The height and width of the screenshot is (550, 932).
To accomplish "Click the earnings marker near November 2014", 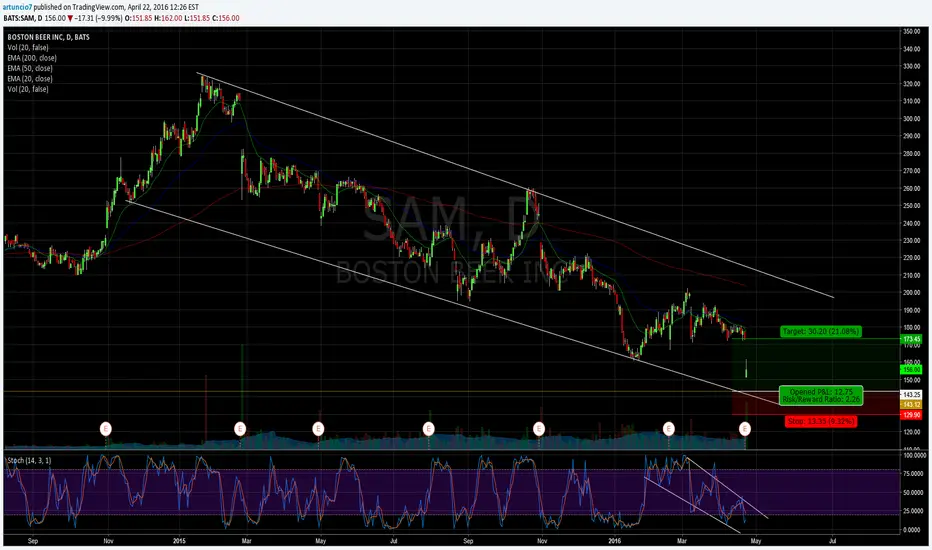I will (x=106, y=428).
